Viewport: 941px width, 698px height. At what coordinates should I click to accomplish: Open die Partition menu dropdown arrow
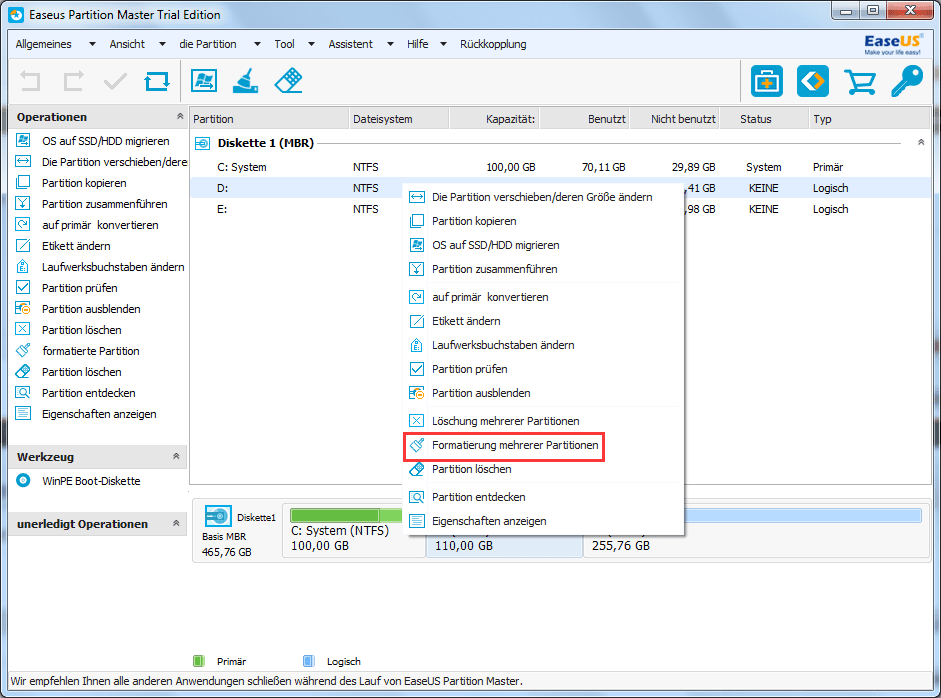(x=257, y=44)
